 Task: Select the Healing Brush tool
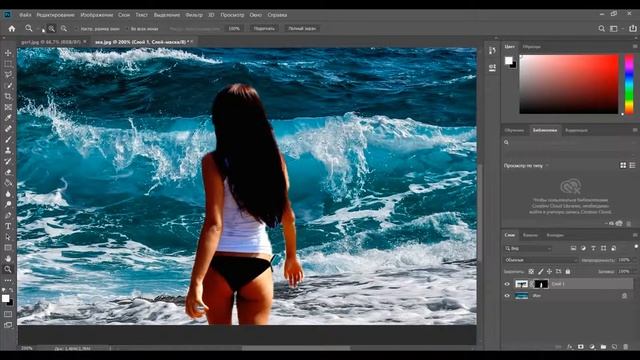(x=8, y=129)
